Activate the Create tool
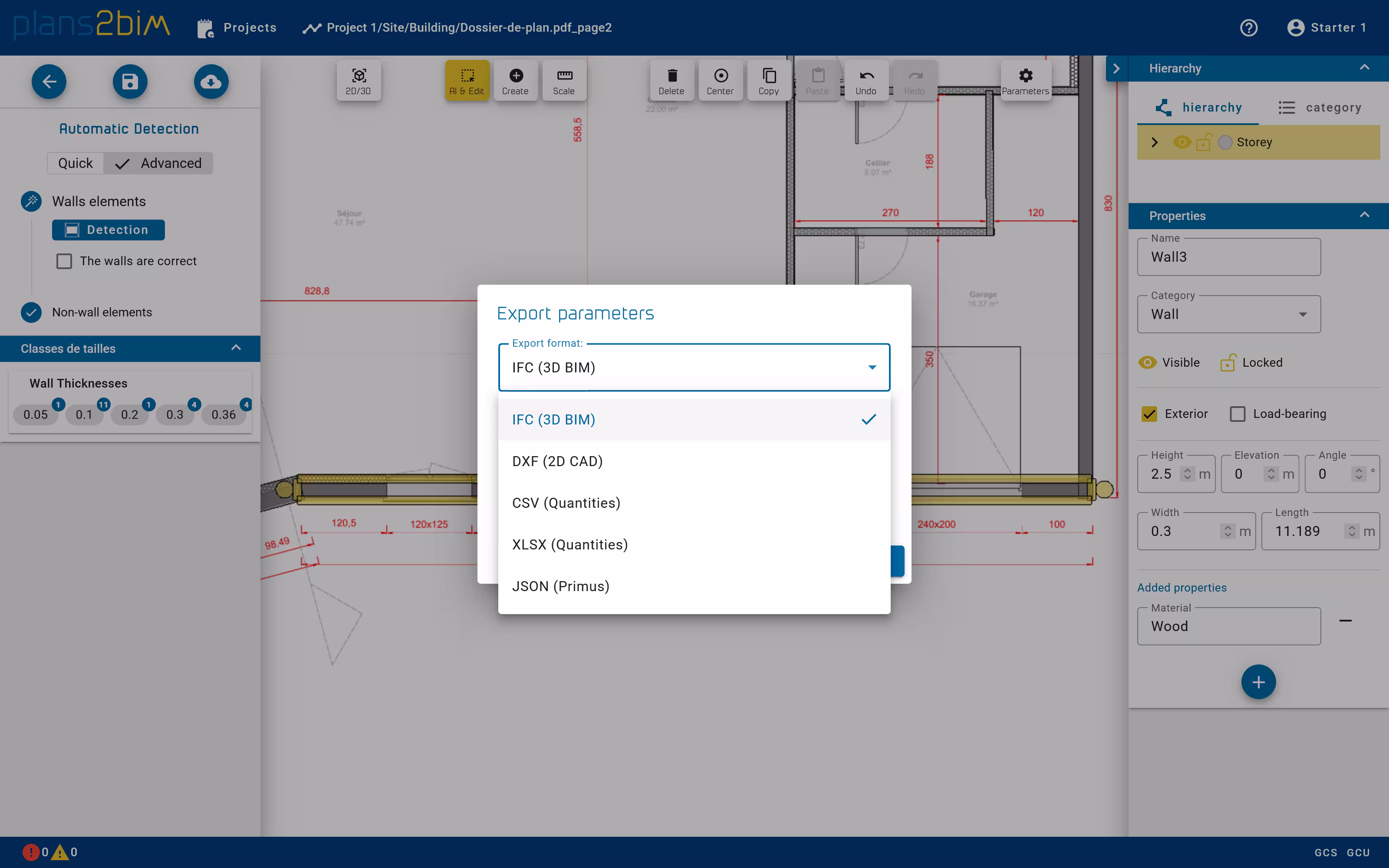Screen dimensions: 1389x868 coord(515,80)
